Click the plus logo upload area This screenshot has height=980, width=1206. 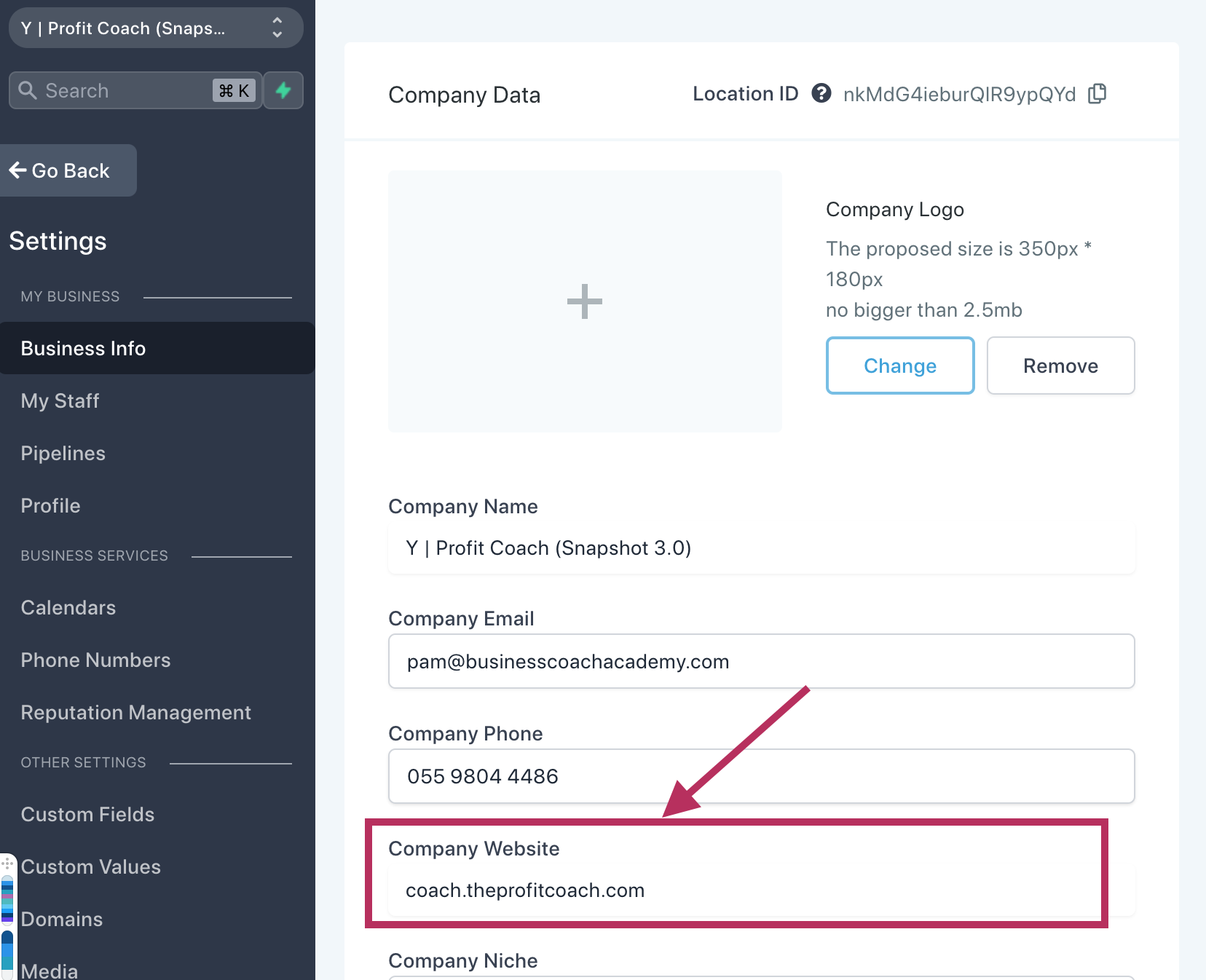point(585,301)
